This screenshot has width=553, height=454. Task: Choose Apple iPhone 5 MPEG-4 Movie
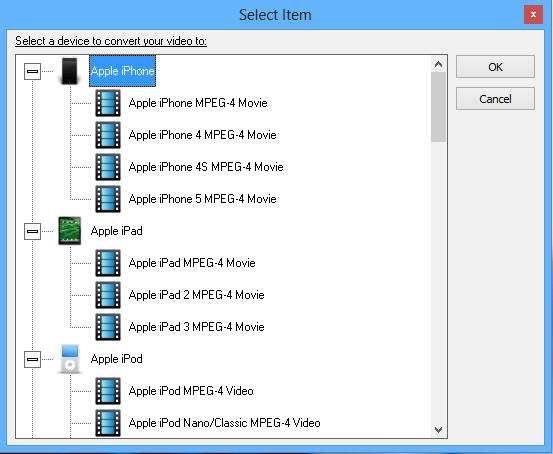202,199
